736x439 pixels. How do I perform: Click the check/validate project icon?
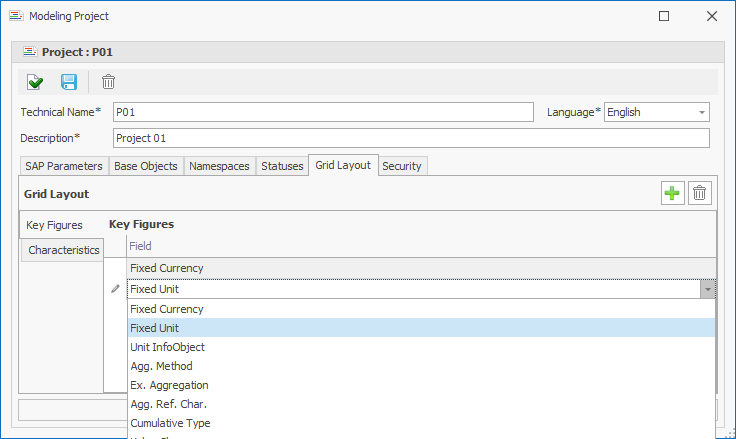35,82
